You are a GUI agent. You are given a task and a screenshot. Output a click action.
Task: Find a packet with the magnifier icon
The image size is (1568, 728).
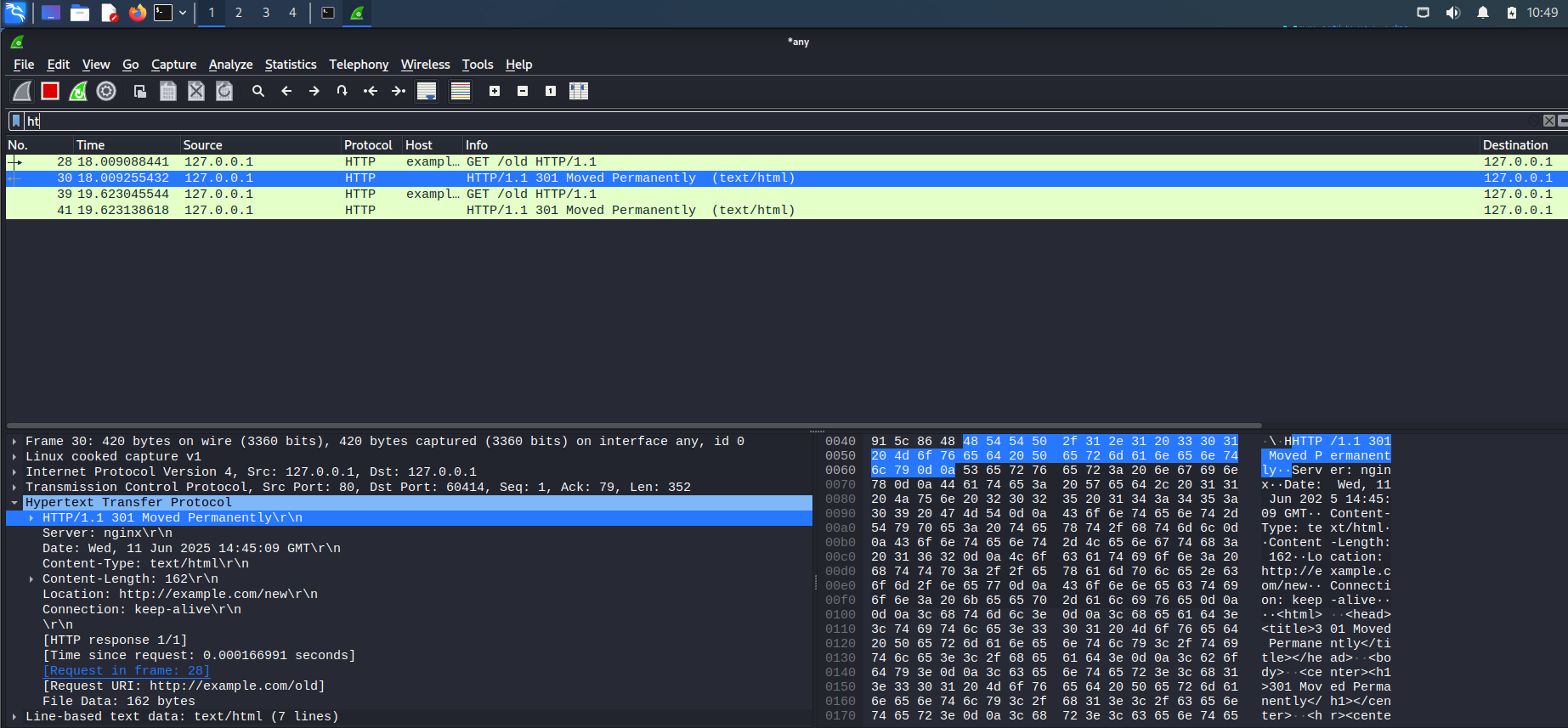pos(258,91)
